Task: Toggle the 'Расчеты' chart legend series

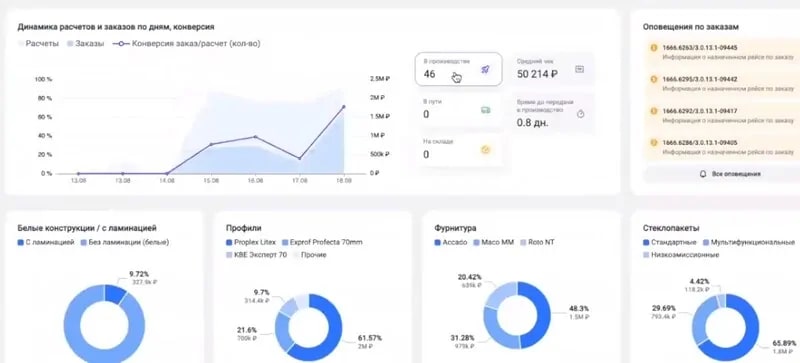Action: pyautogui.click(x=38, y=44)
